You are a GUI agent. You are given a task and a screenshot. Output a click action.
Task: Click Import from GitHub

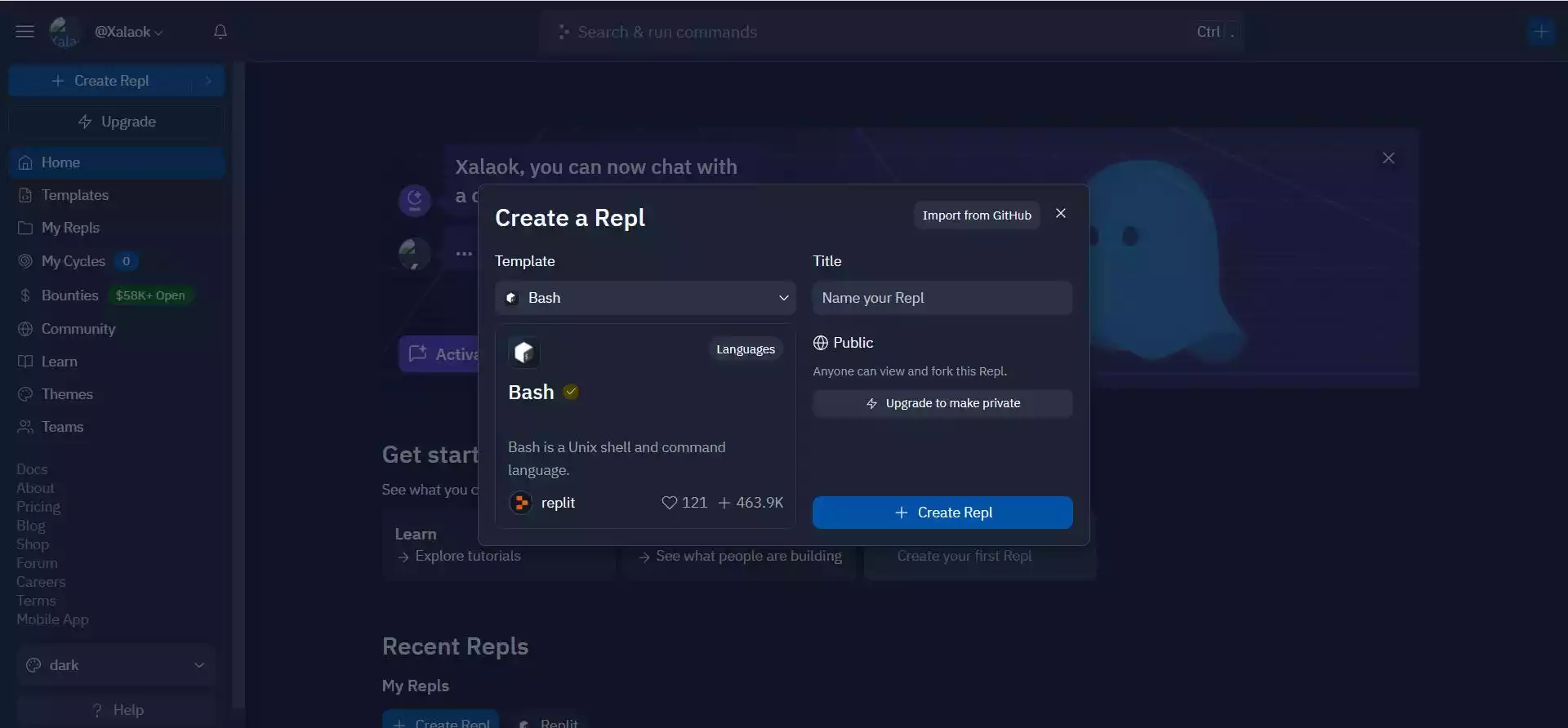[x=977, y=215]
